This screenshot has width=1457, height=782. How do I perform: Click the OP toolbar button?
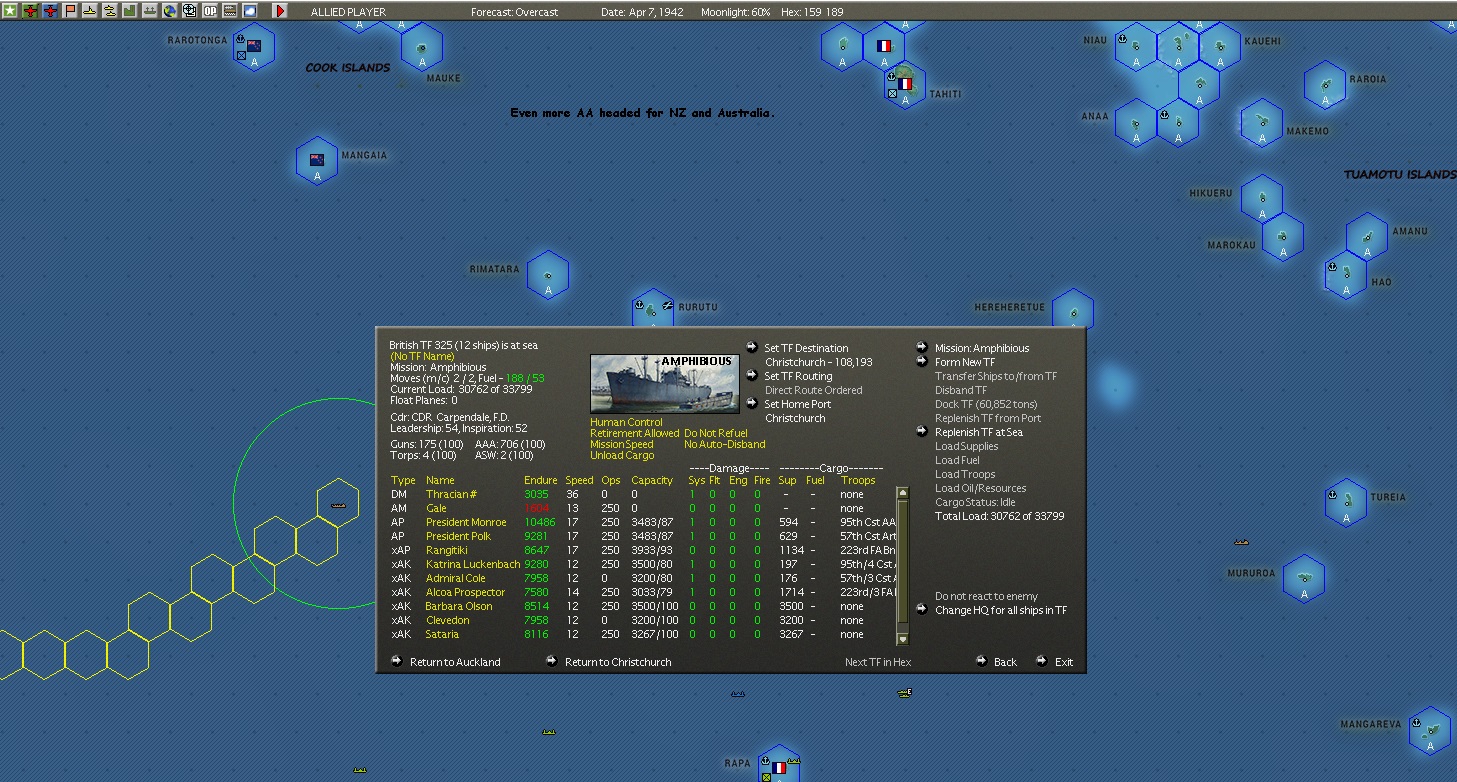pyautogui.click(x=210, y=10)
